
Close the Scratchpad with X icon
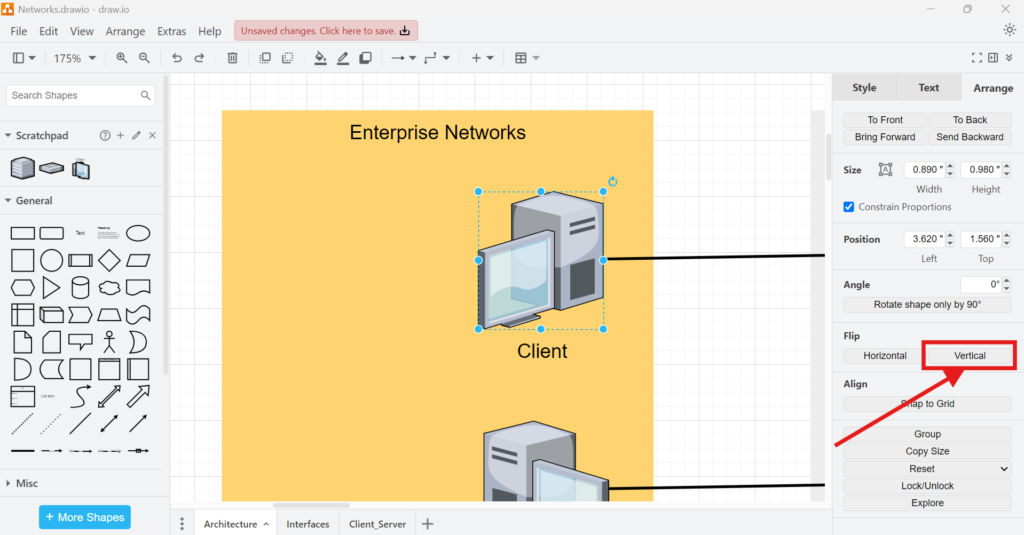[x=152, y=135]
